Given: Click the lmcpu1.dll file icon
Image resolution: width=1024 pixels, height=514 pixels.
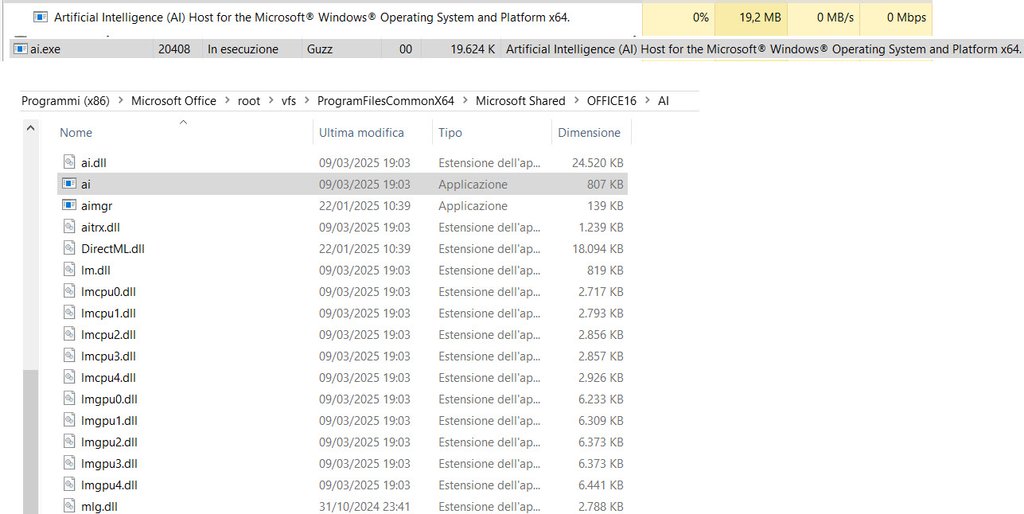Looking at the screenshot, I should tap(69, 313).
